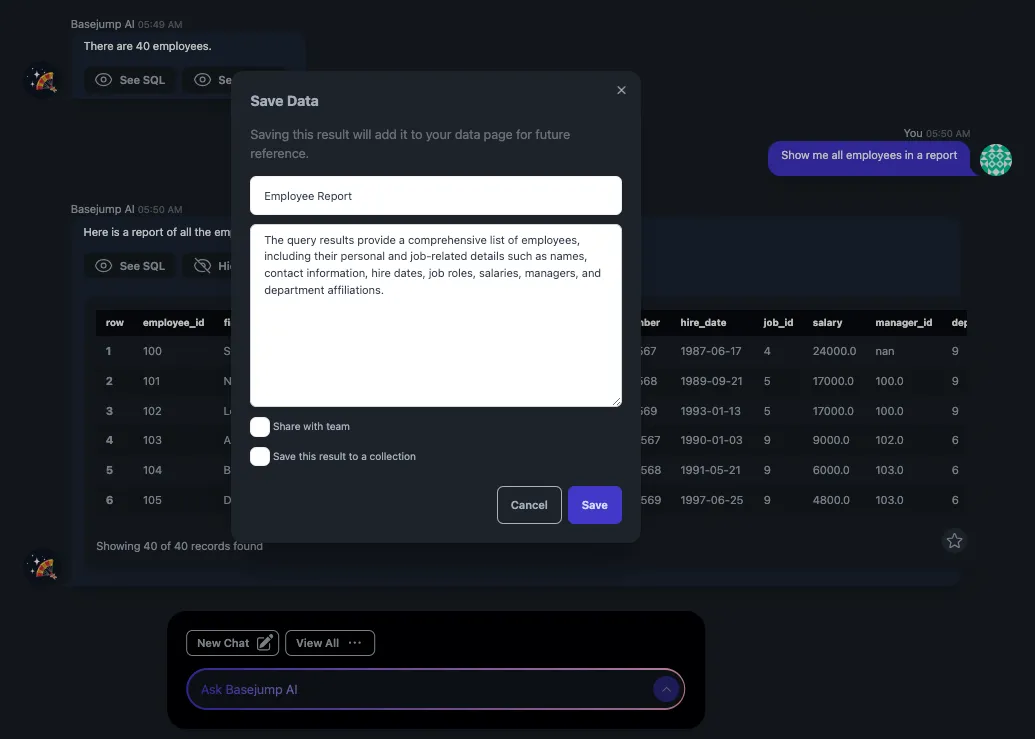
Task: Click the Save Data dialog title
Action: coord(284,101)
